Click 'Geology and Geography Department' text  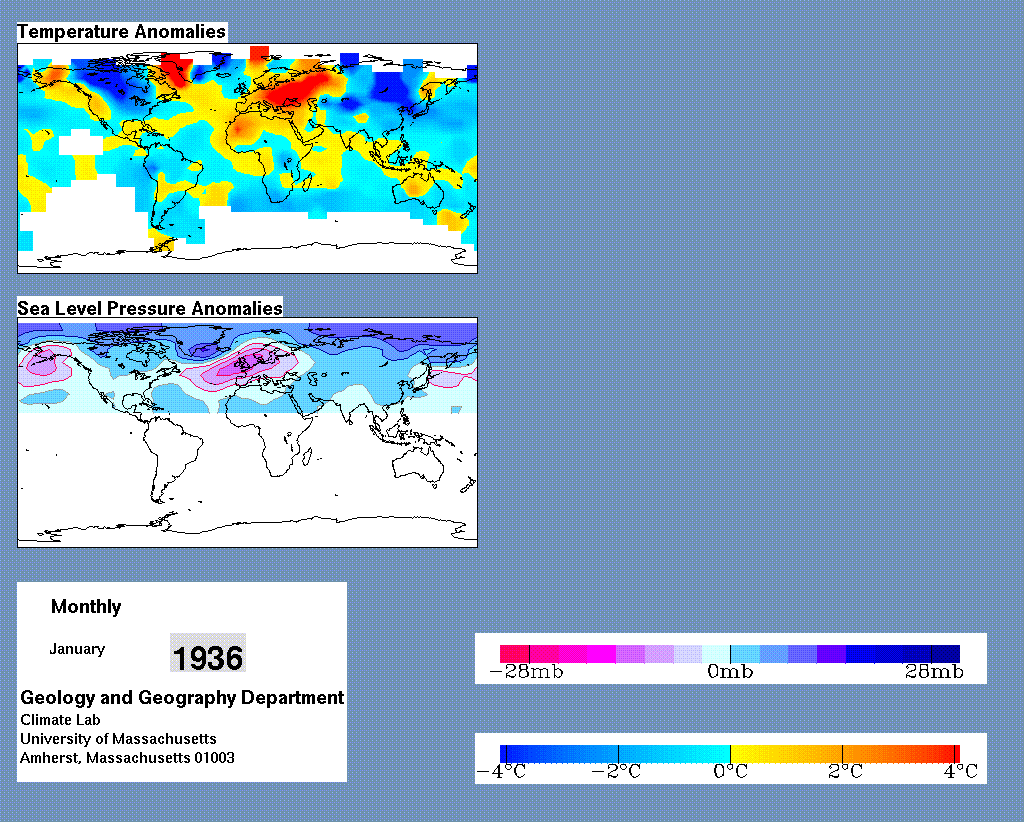(182, 697)
